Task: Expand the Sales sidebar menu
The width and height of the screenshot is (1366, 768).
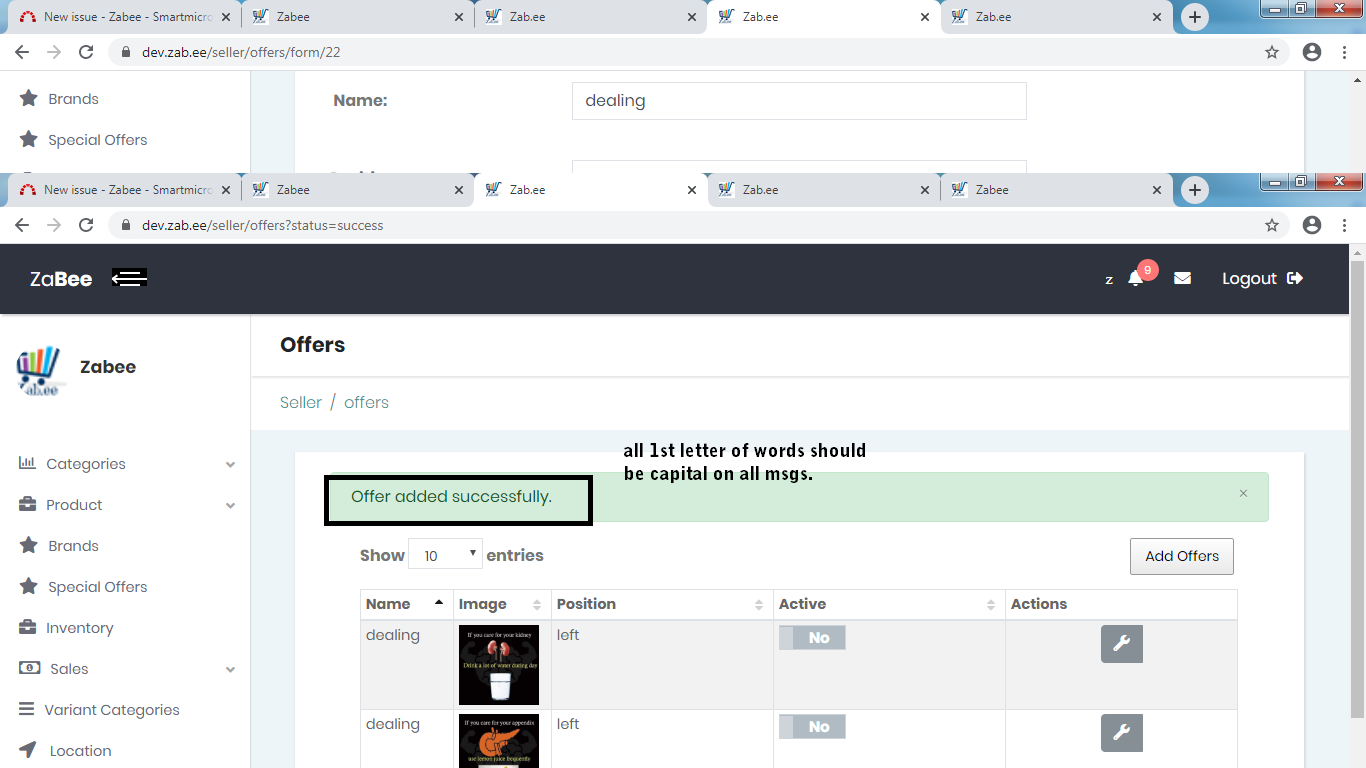Action: [126, 669]
